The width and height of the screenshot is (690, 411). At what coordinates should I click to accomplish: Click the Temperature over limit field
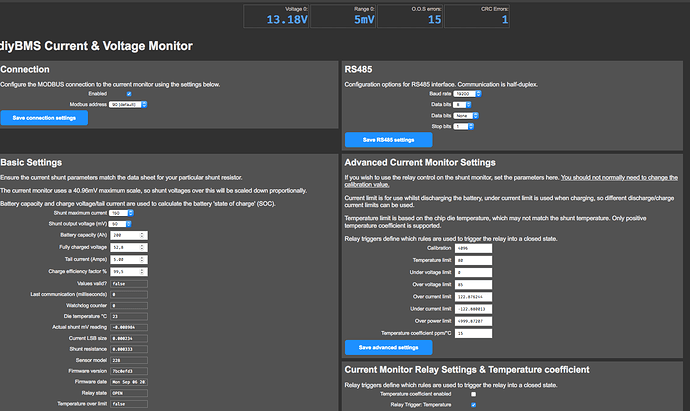(129, 404)
